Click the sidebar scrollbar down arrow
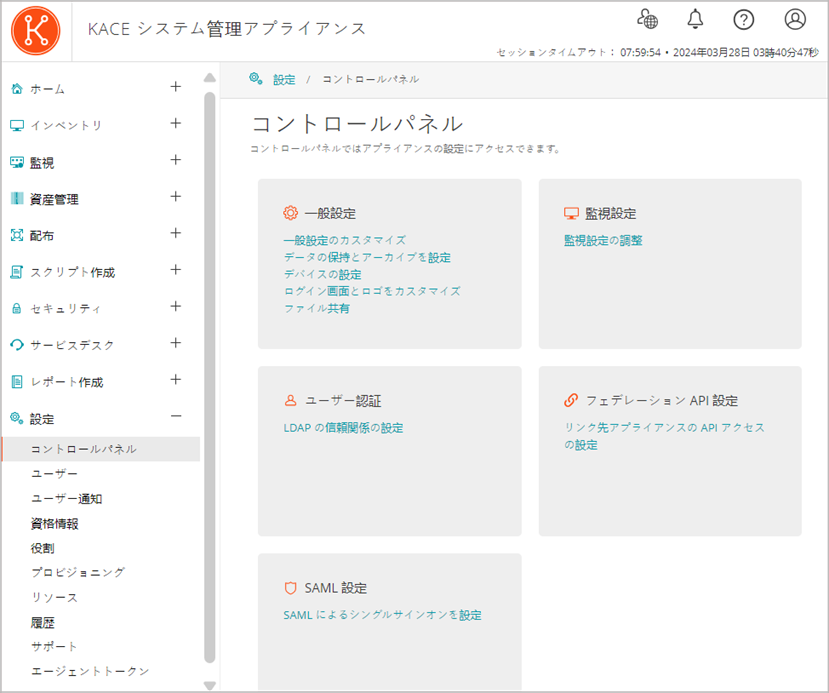 point(209,685)
